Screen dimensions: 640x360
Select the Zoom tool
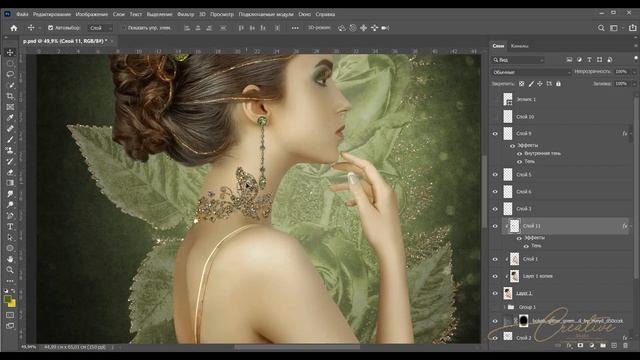10,270
